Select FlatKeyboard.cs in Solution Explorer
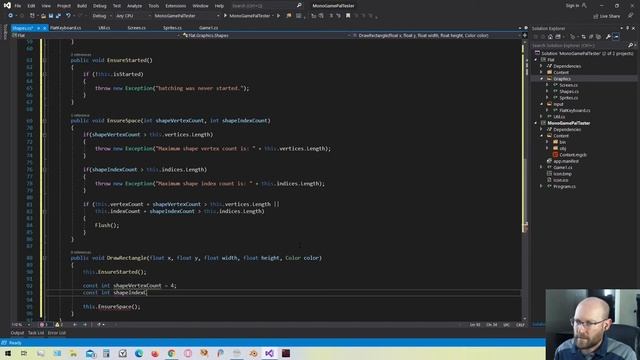The width and height of the screenshot is (640, 360). 575,110
